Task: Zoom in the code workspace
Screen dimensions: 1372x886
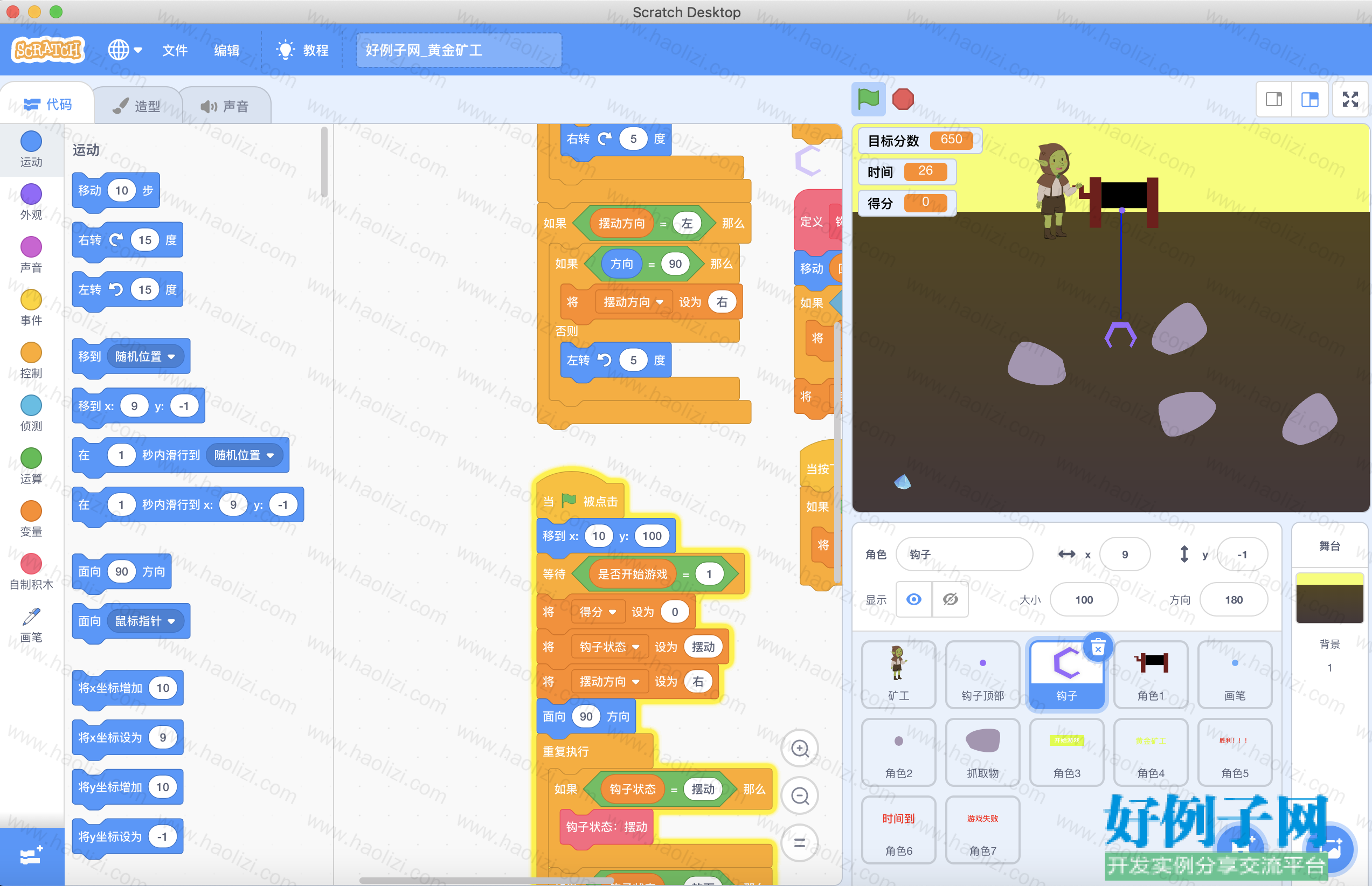Action: [800, 749]
